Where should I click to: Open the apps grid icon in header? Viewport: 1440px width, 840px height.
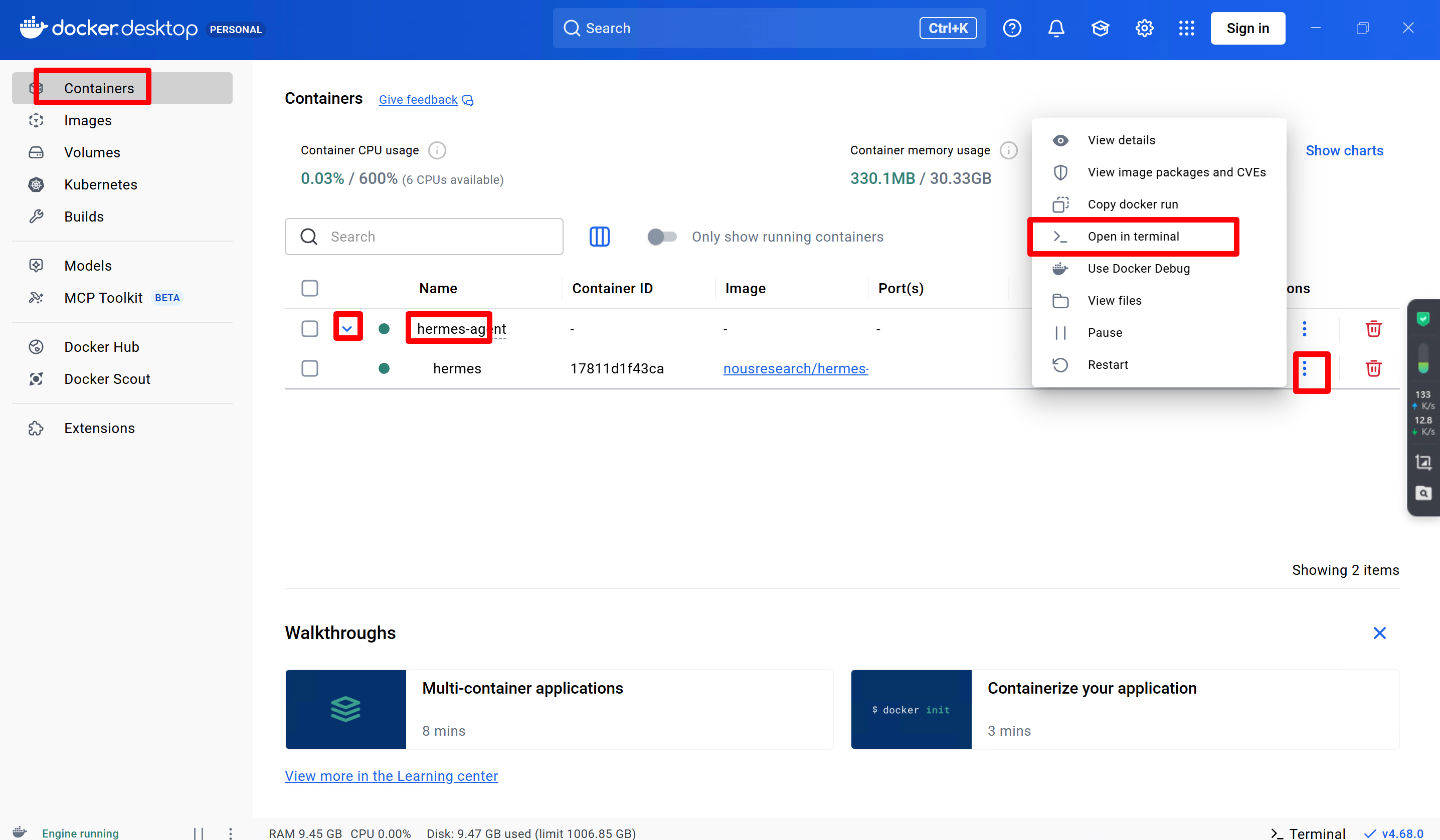click(x=1186, y=28)
